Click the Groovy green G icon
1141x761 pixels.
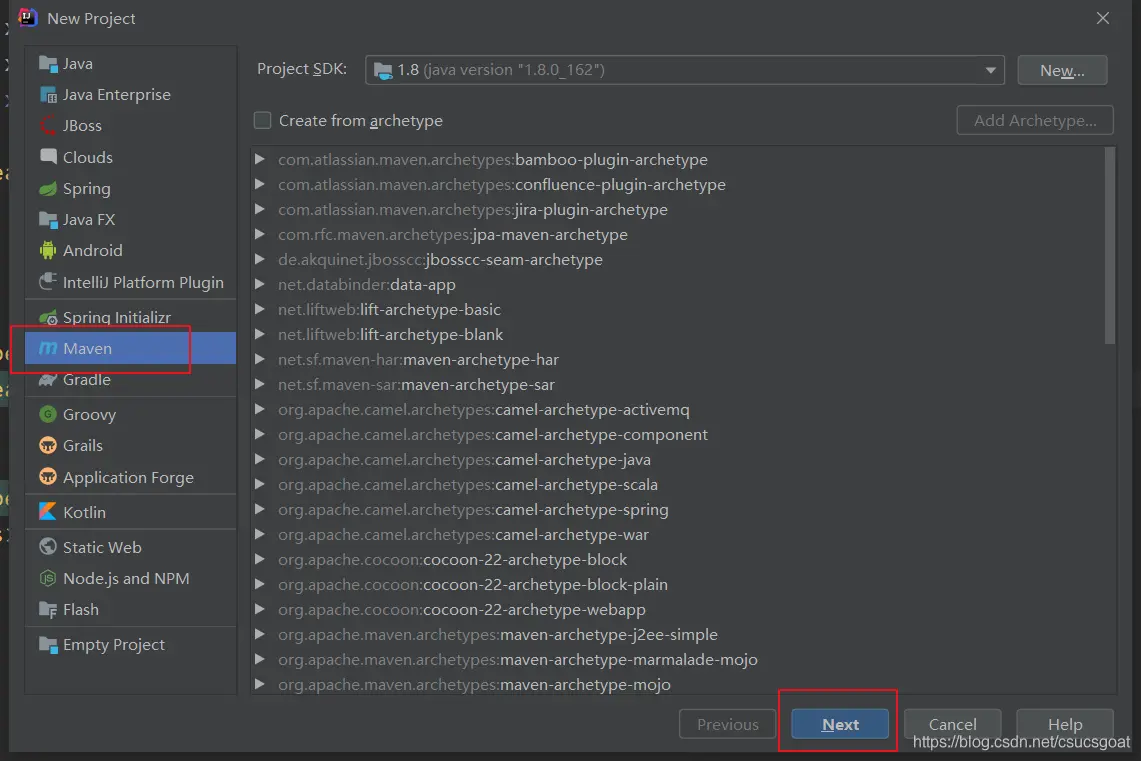pyautogui.click(x=48, y=415)
